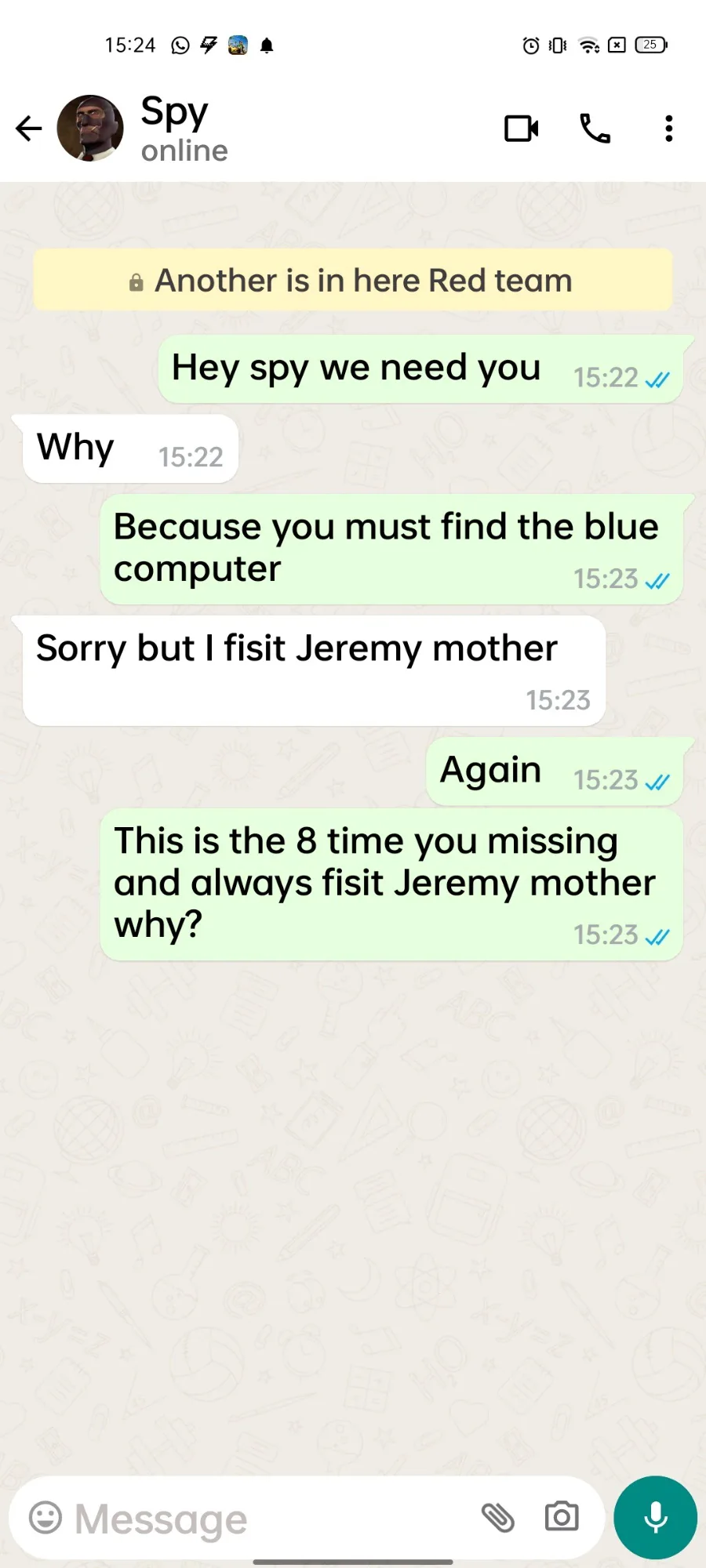Viewport: 706px width, 1568px height.
Task: Select the 'Sorry but I fisit Jeremy mother' message
Action: pos(314,671)
